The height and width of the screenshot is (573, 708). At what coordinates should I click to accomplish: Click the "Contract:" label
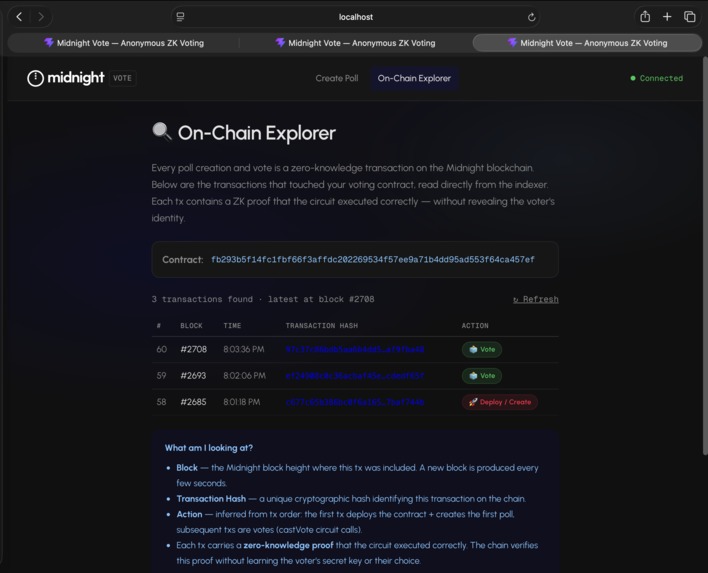[x=182, y=260]
